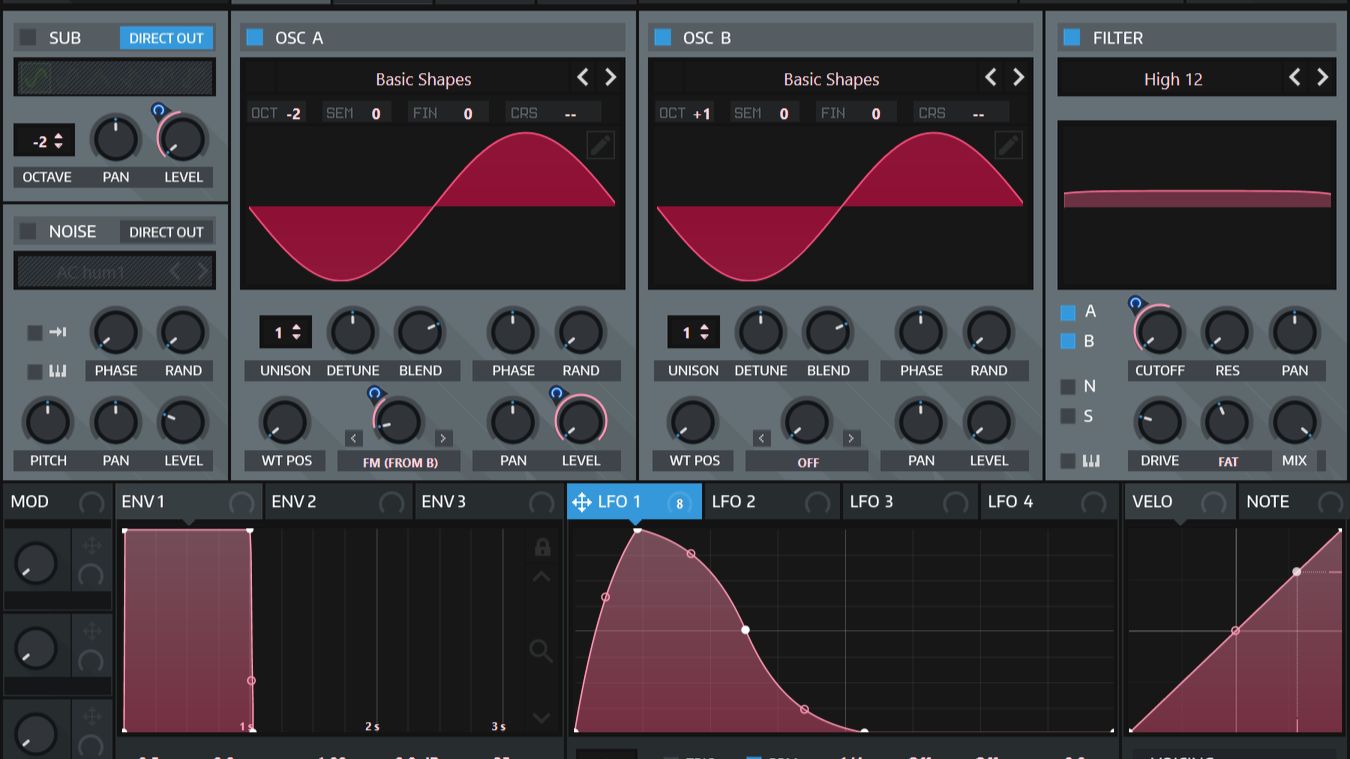The width and height of the screenshot is (1350, 759).
Task: Click the LFO 1 drag-handle cross icon
Action: (582, 502)
